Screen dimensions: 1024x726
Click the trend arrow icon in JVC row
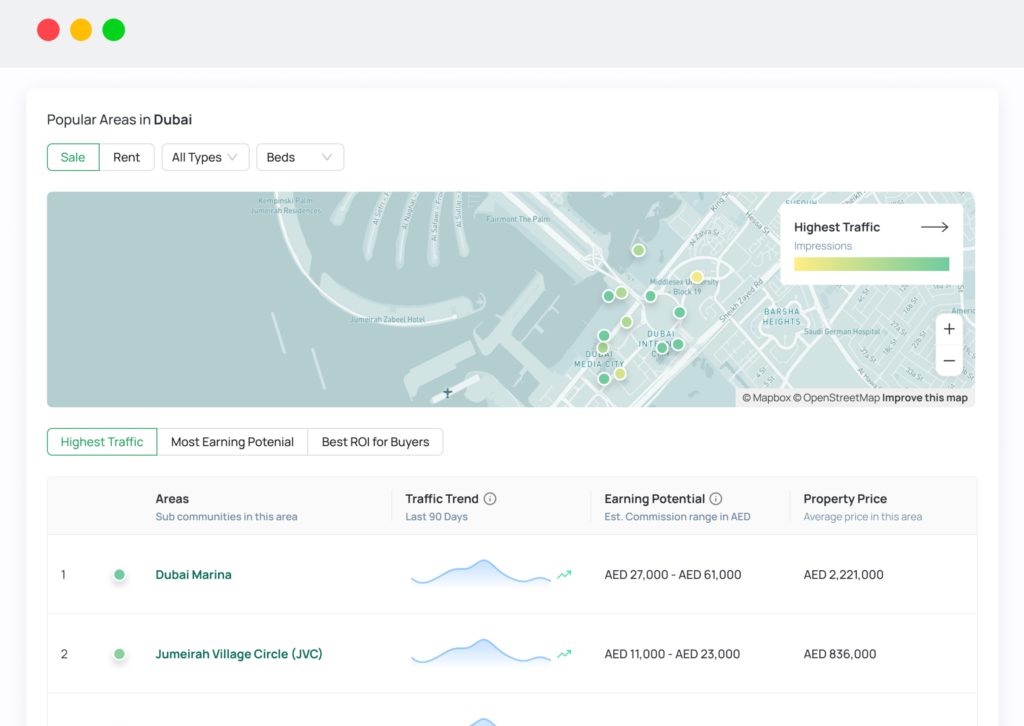564,654
